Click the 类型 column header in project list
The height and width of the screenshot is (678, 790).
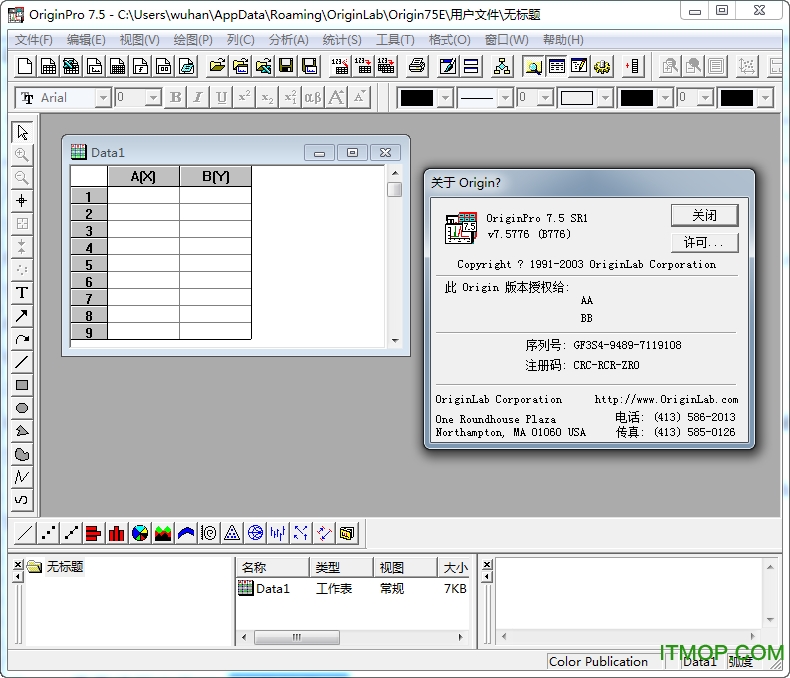[341, 567]
